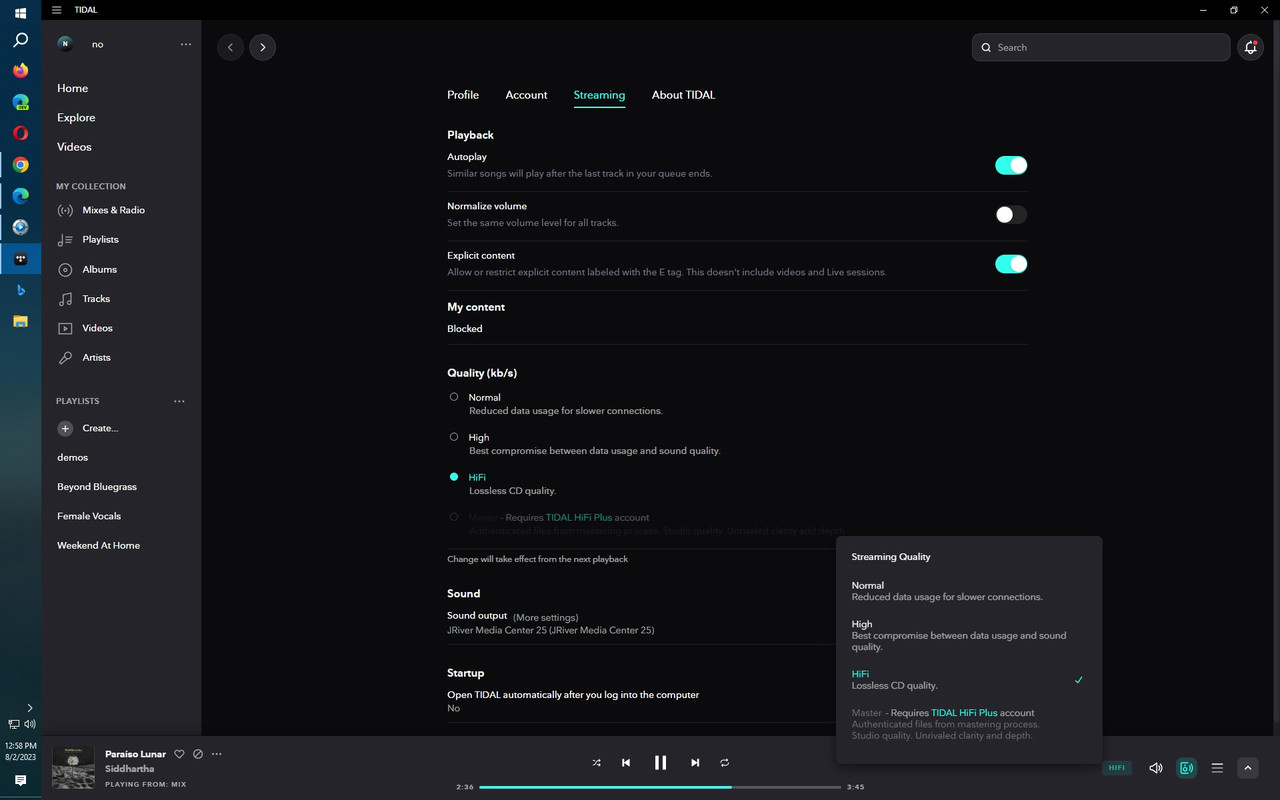Image resolution: width=1280 pixels, height=800 pixels.
Task: Click the Paraíso Lunar album thumbnail
Action: pos(73,767)
